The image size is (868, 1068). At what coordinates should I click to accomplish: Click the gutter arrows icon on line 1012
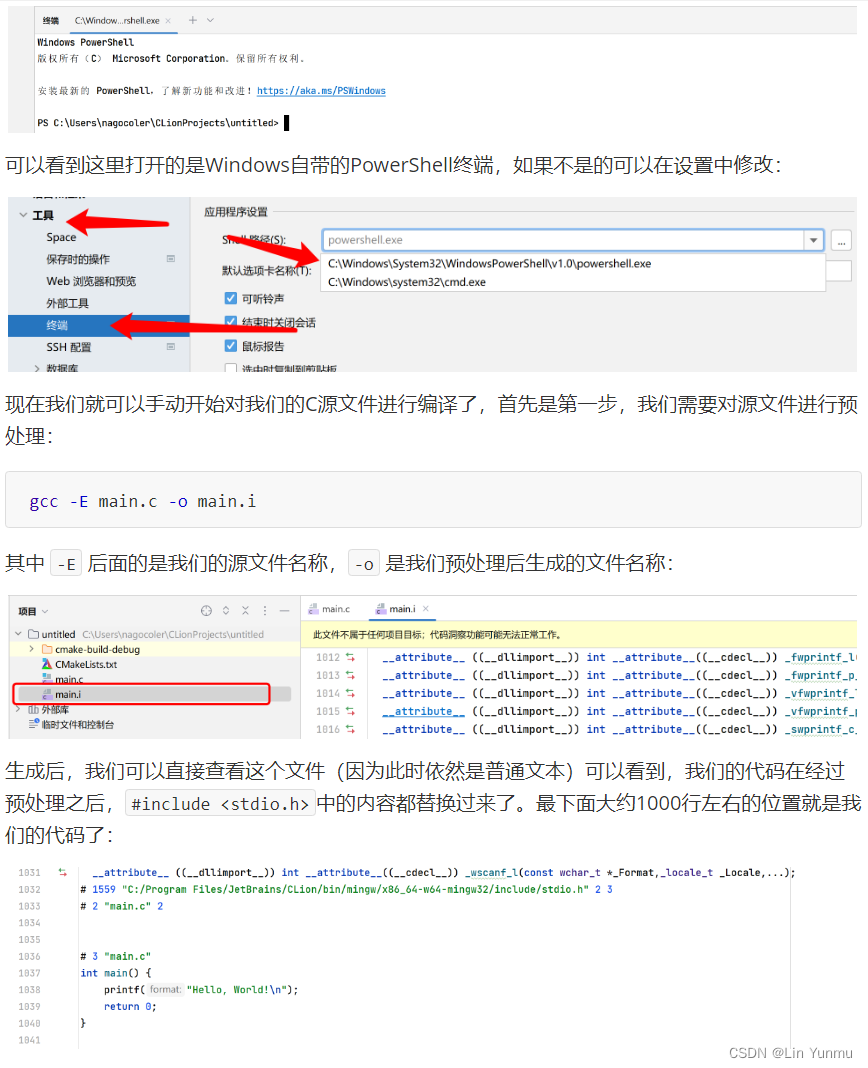tap(350, 657)
